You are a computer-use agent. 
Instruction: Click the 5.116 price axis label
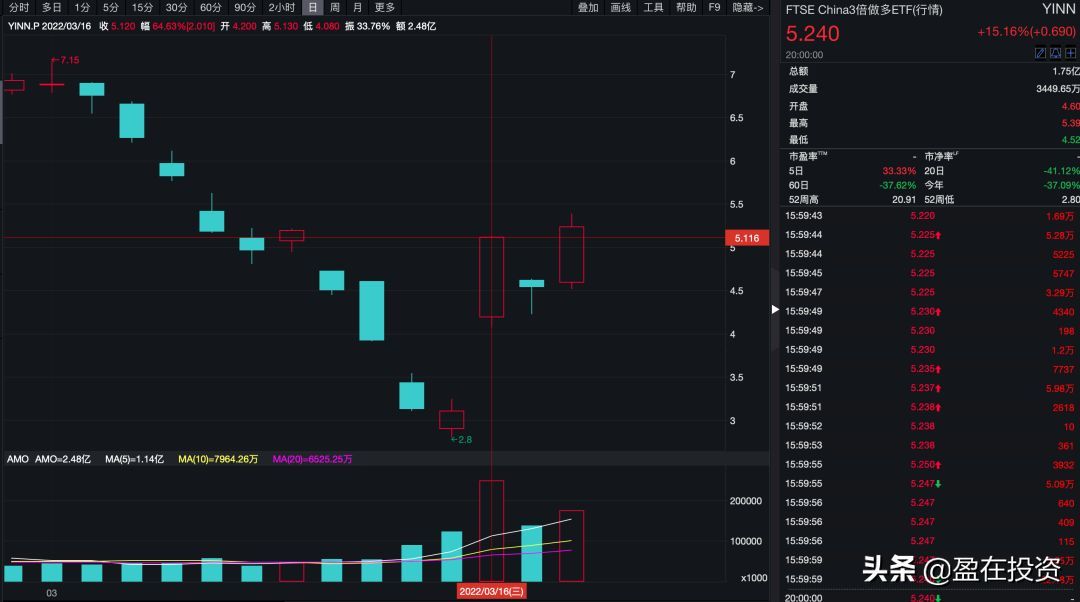tap(746, 238)
